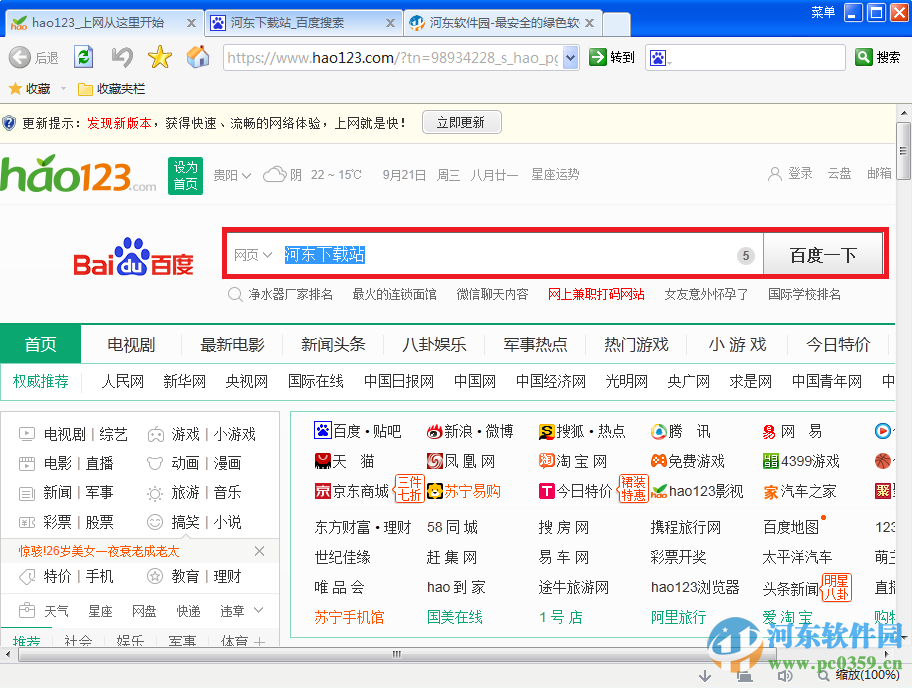Click the speaker icon in status bar
The width and height of the screenshot is (912, 688).
785,676
